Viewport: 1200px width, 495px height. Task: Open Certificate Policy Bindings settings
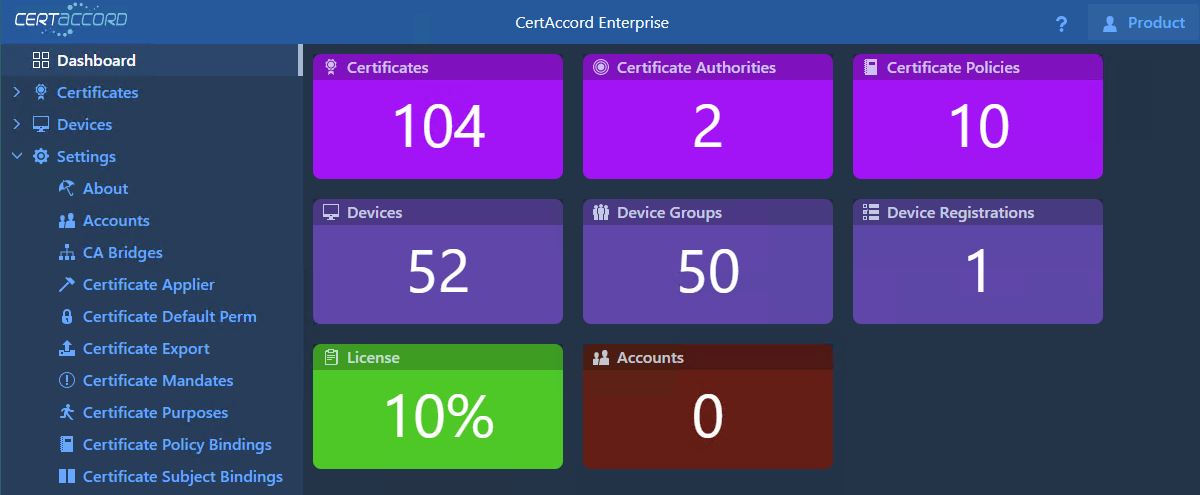coord(177,444)
